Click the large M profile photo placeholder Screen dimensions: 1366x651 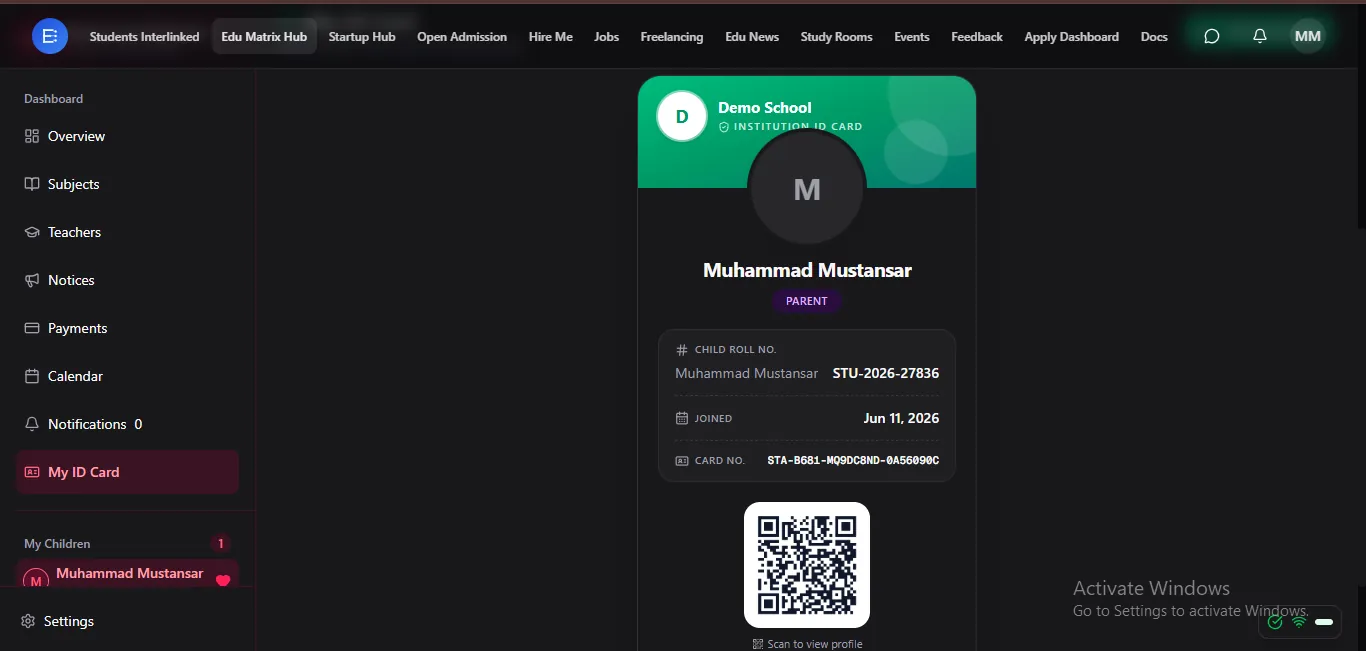[807, 188]
